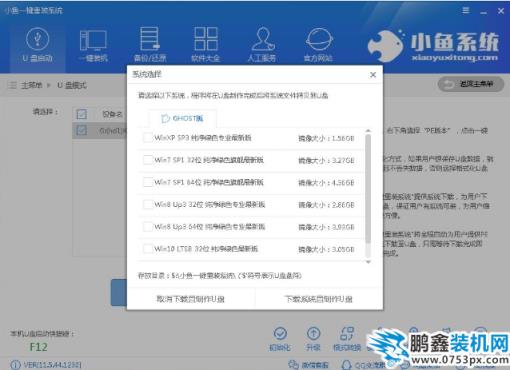Viewport: 510px width, 370px height.
Task: Click scrollbar up arrow in system list
Action: (368, 131)
